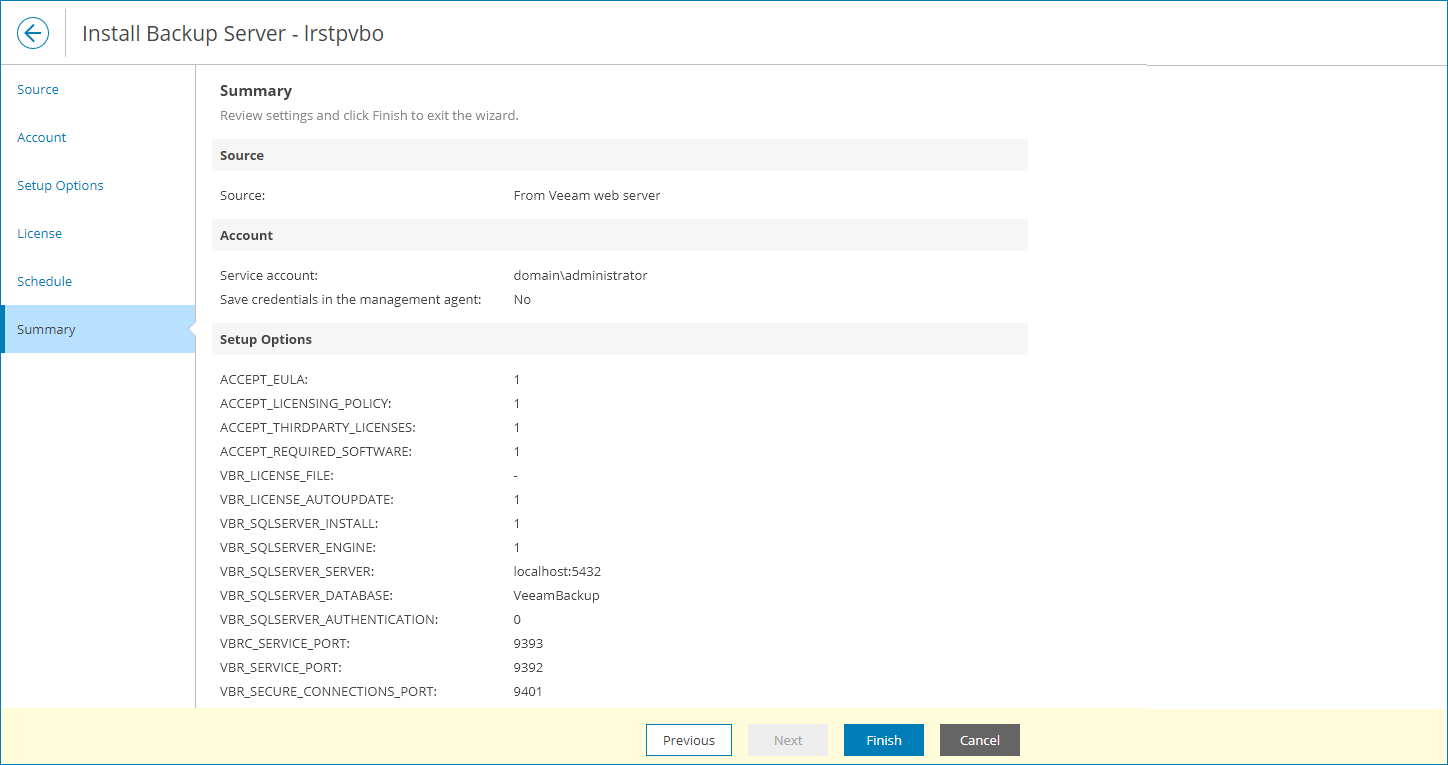
Task: Click the Setup Options section header
Action: point(266,339)
